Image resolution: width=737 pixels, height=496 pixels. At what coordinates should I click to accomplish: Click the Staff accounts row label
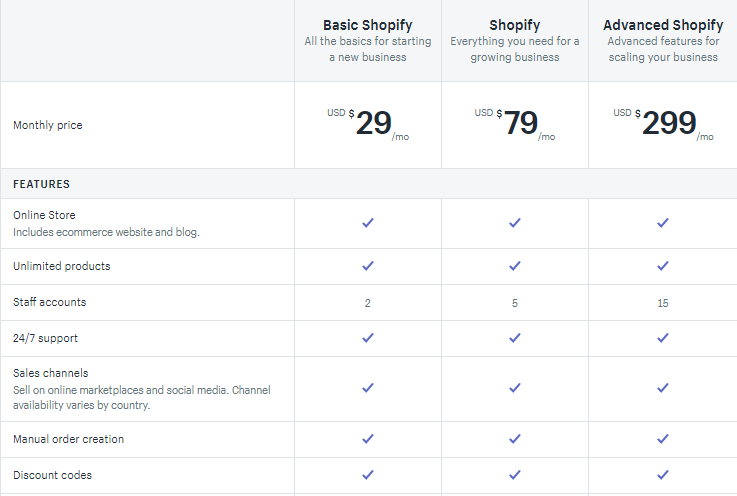(49, 302)
